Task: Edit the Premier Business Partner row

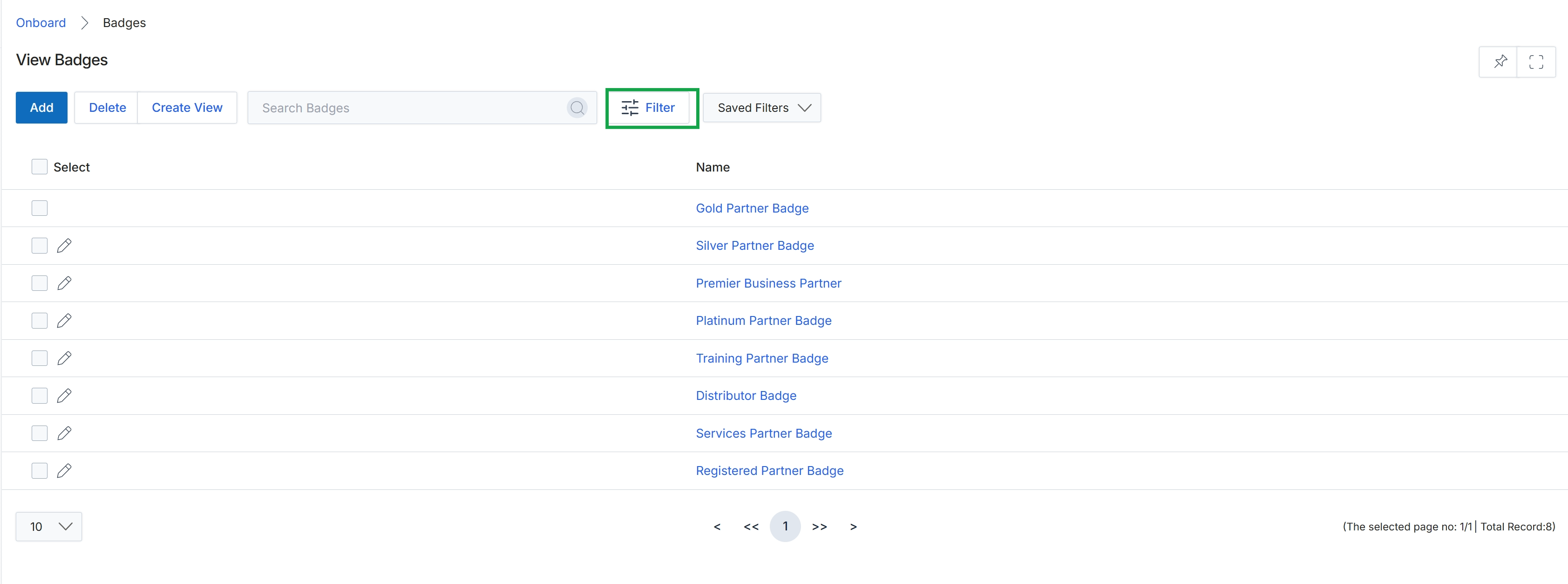Action: (x=64, y=283)
